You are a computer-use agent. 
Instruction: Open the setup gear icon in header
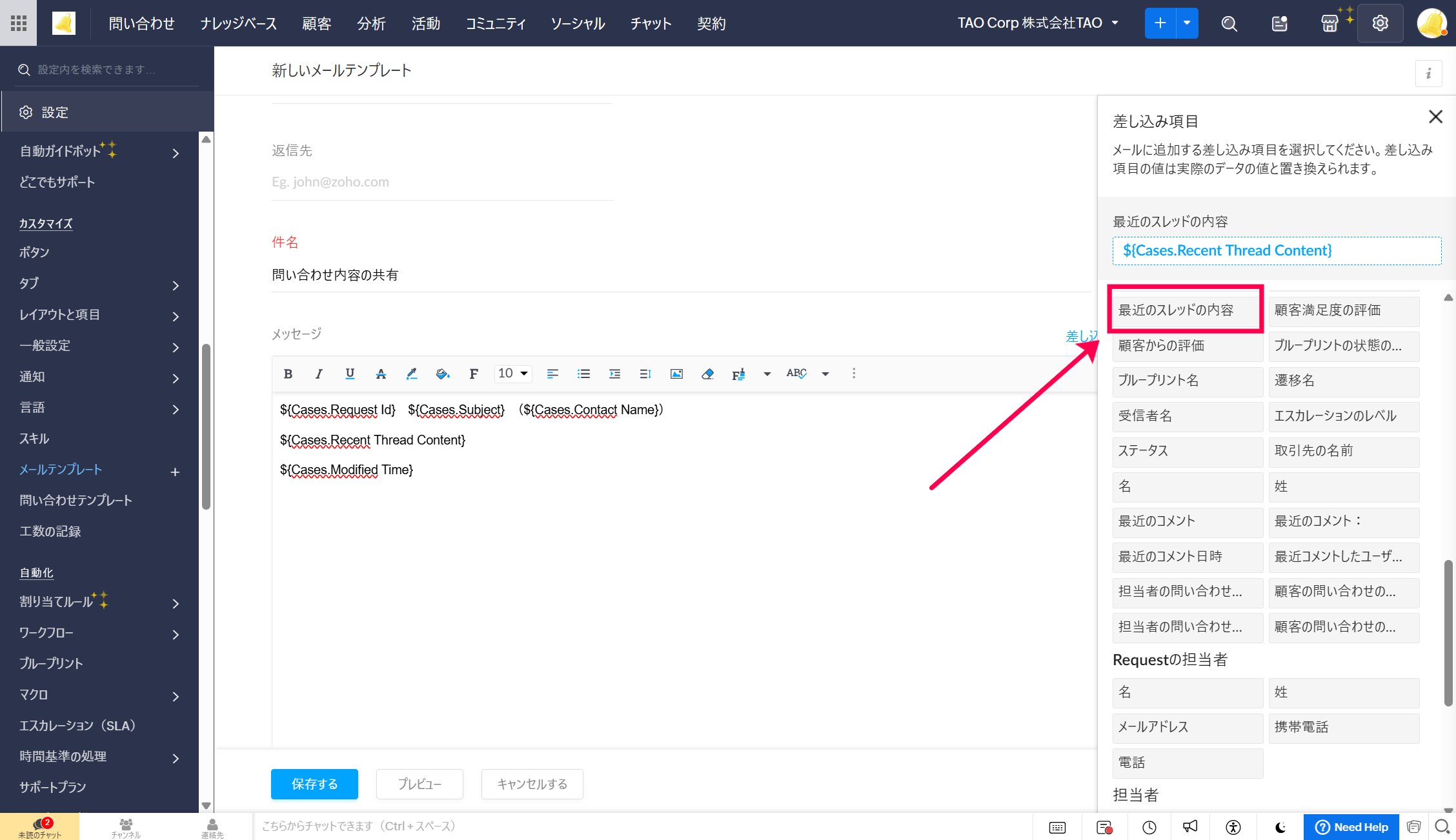[x=1380, y=23]
